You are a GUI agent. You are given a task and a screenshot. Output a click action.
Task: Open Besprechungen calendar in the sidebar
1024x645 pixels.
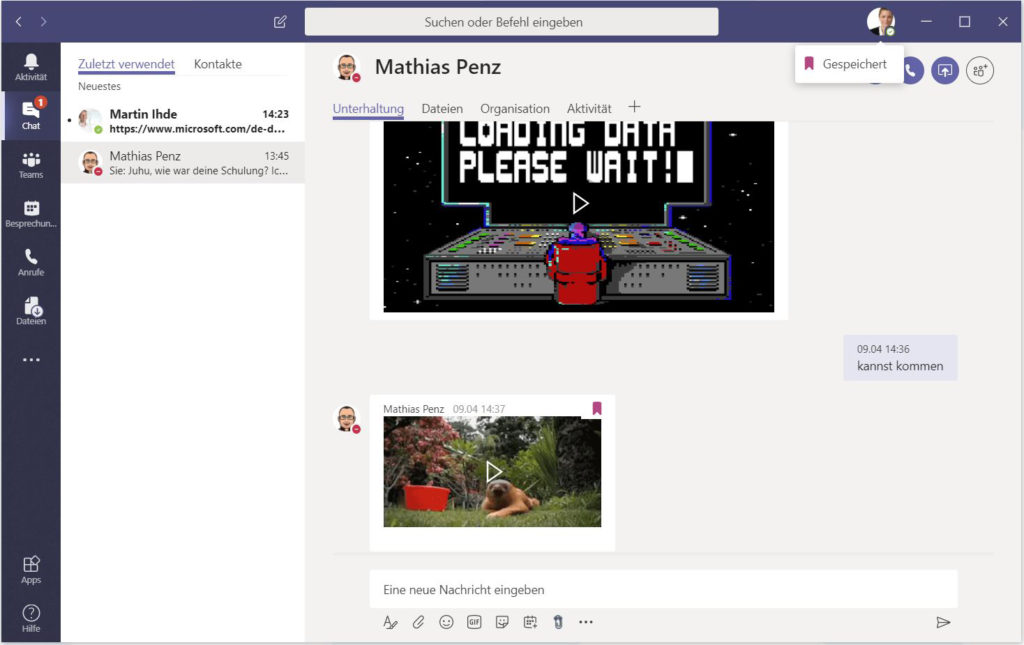point(31,214)
